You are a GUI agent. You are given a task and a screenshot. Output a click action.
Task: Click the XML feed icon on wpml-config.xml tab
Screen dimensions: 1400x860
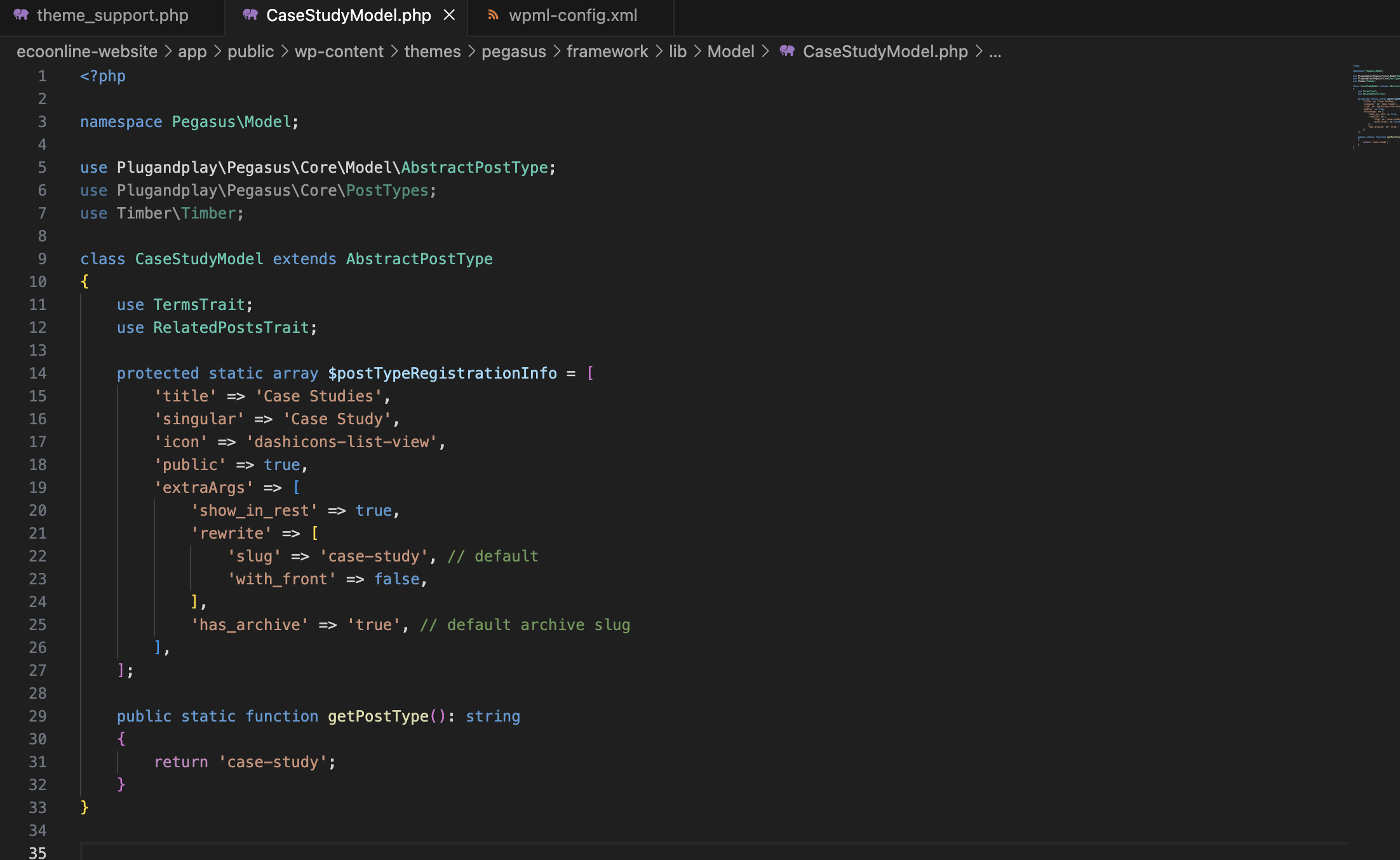493,15
